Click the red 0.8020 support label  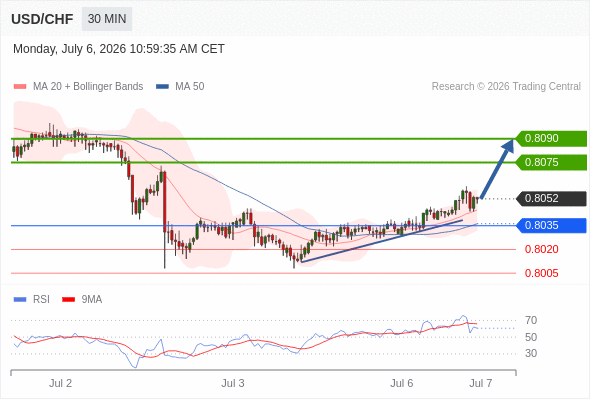click(541, 249)
